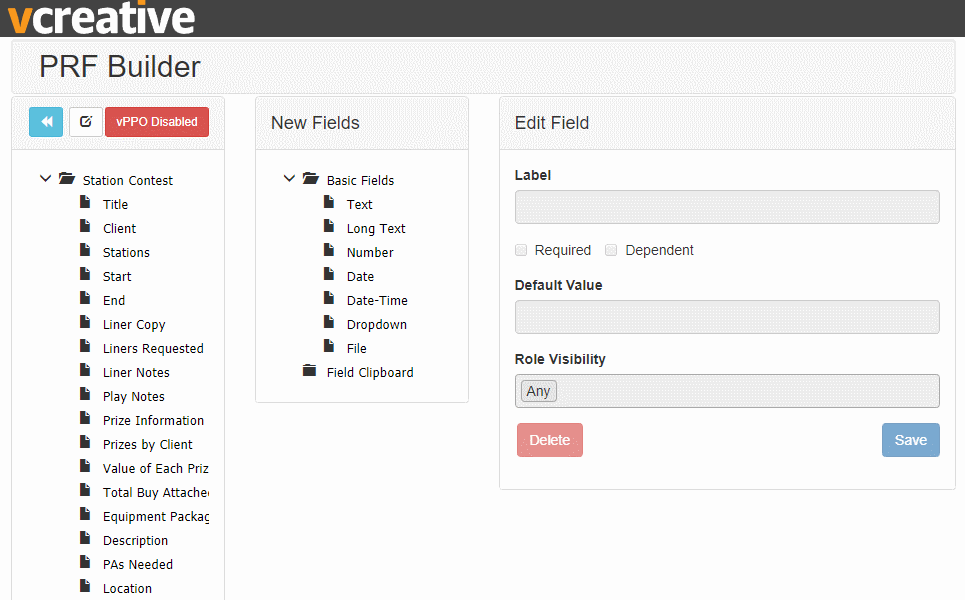The width and height of the screenshot is (965, 600).
Task: Click the file icon beside Stations
Action: 86,250
